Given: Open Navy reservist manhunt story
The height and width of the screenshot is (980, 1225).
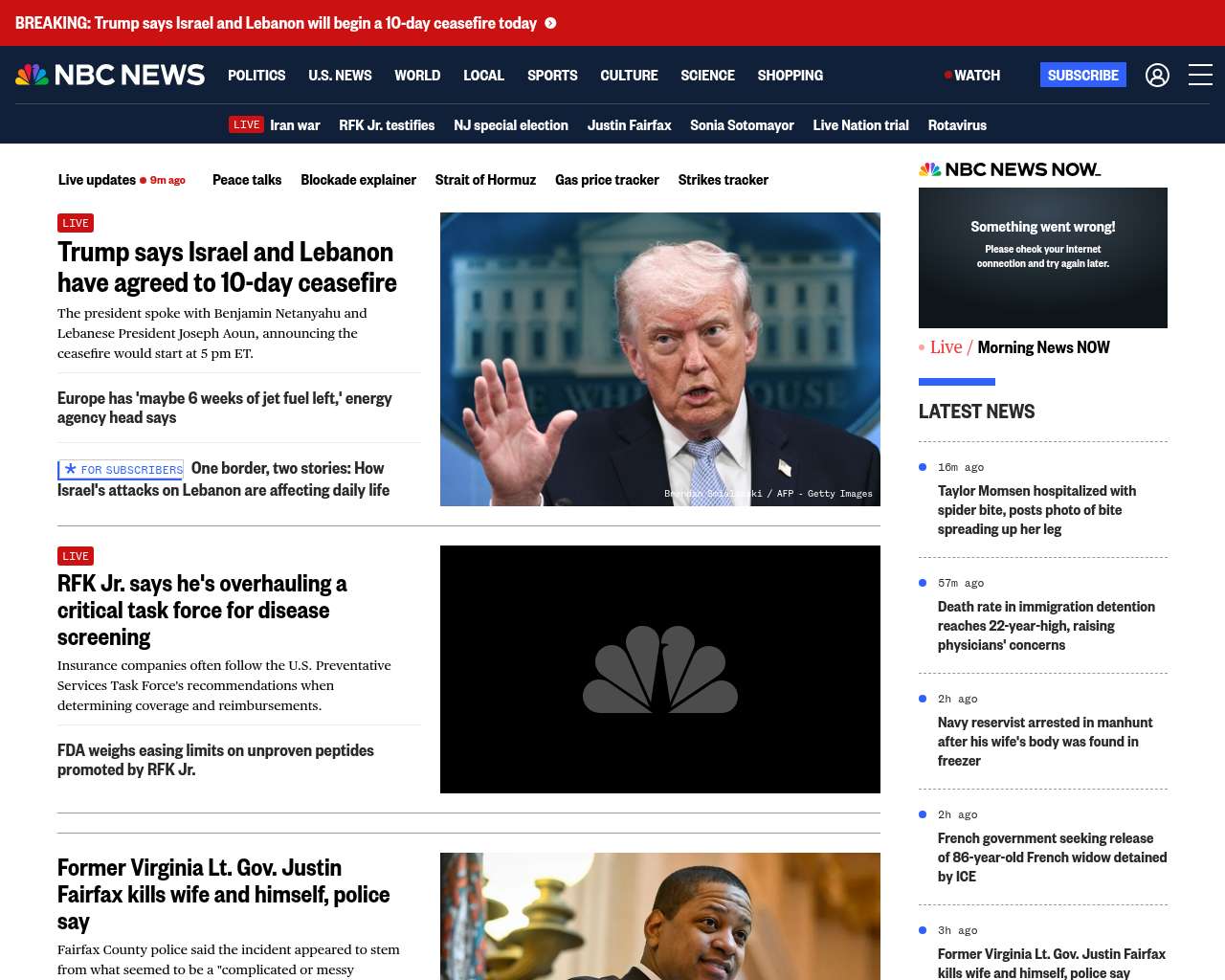Looking at the screenshot, I should 1045,742.
